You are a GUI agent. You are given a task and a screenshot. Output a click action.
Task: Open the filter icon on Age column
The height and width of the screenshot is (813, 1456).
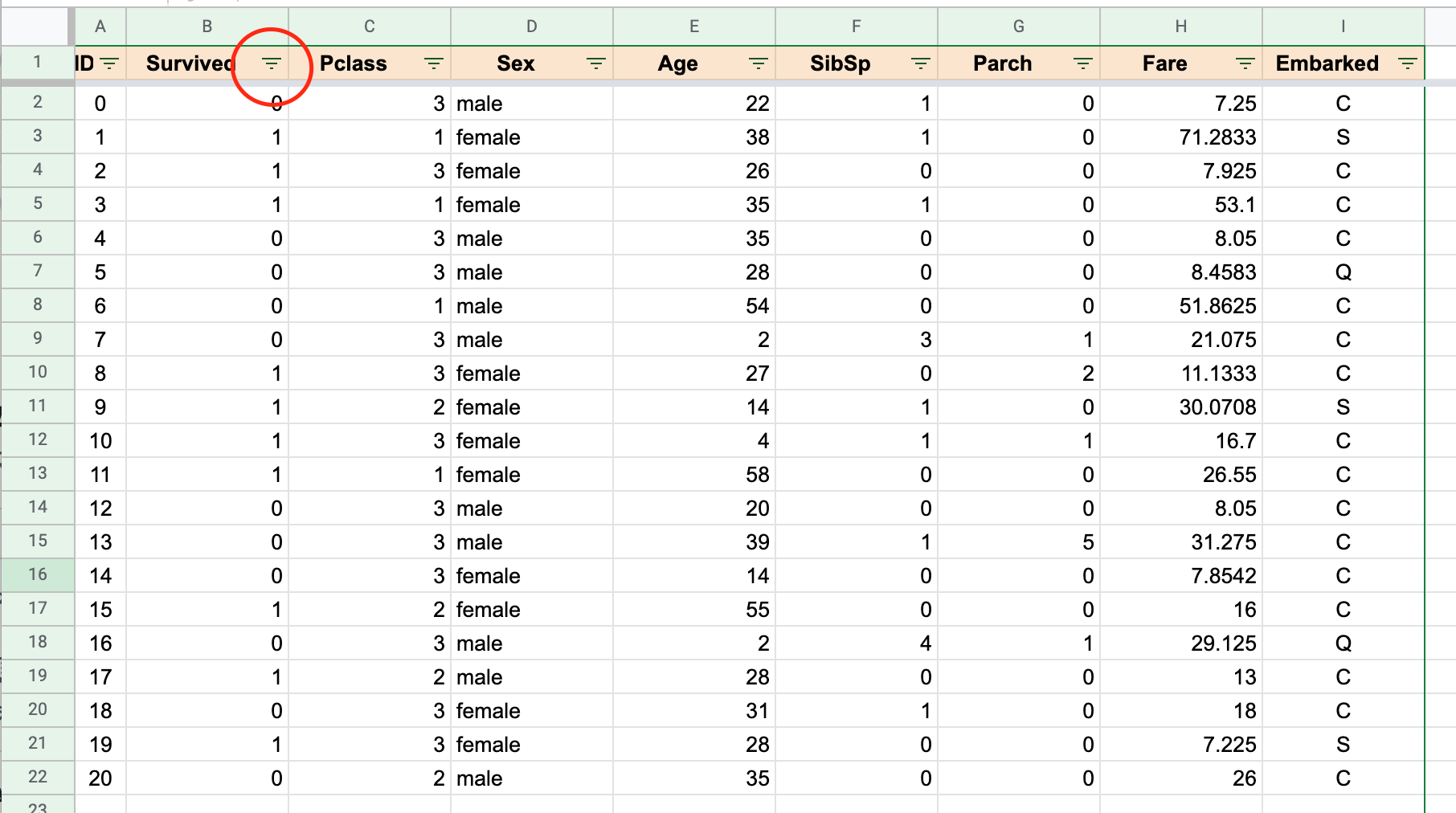[x=759, y=63]
